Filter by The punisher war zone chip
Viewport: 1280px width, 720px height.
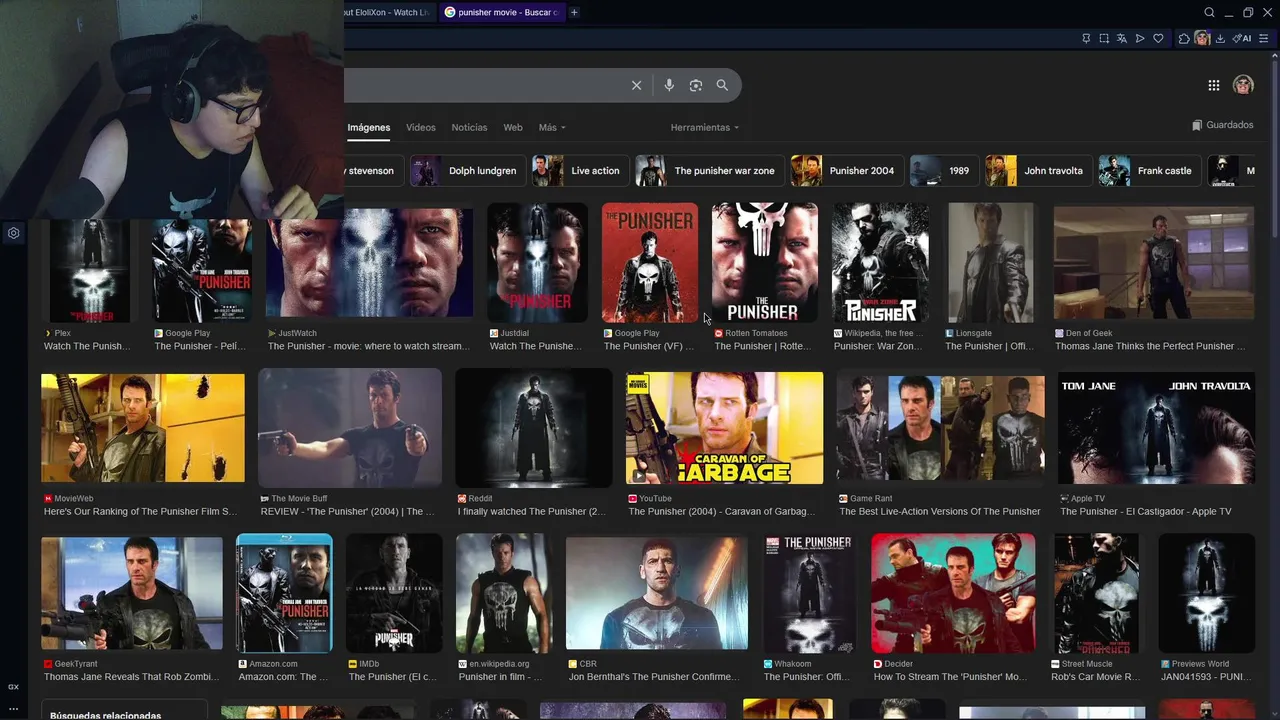click(x=709, y=171)
